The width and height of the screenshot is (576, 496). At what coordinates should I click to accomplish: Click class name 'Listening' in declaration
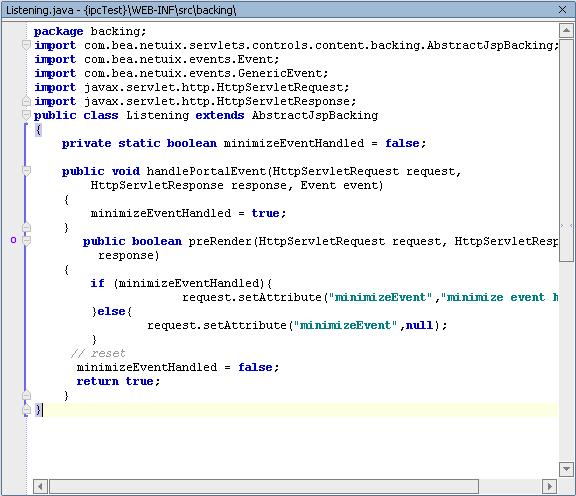[x=158, y=115]
